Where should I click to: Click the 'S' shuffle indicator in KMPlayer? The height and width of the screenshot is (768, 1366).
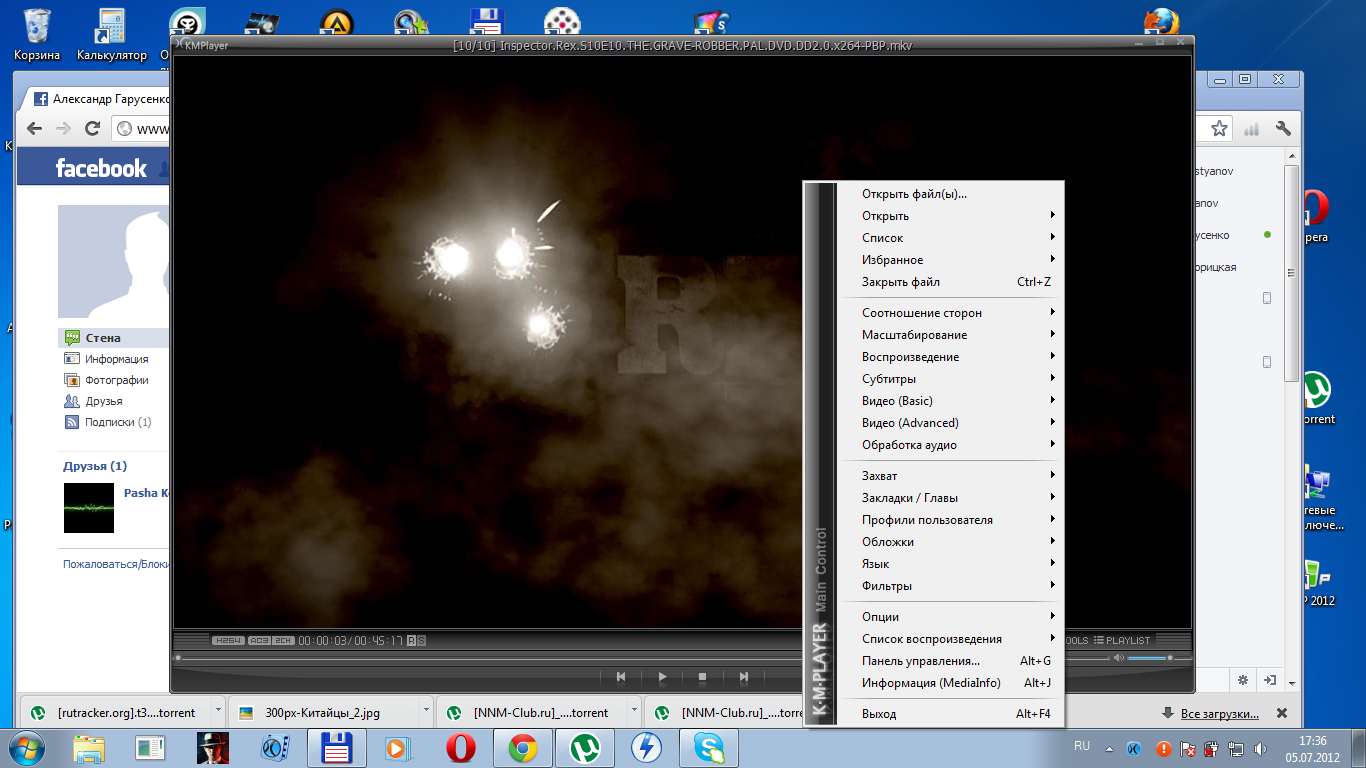(x=422, y=640)
